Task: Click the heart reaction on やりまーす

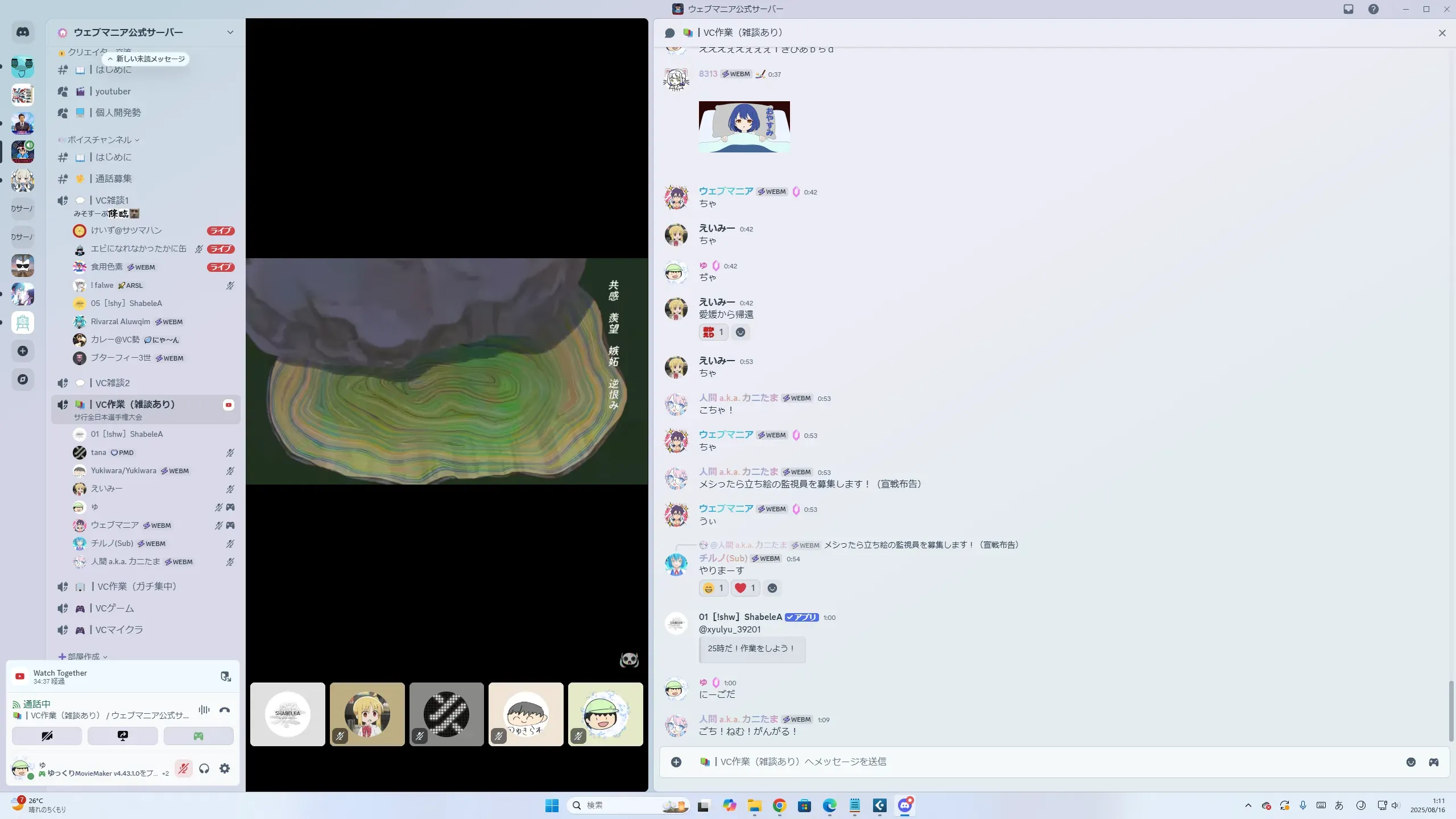Action: pyautogui.click(x=744, y=588)
